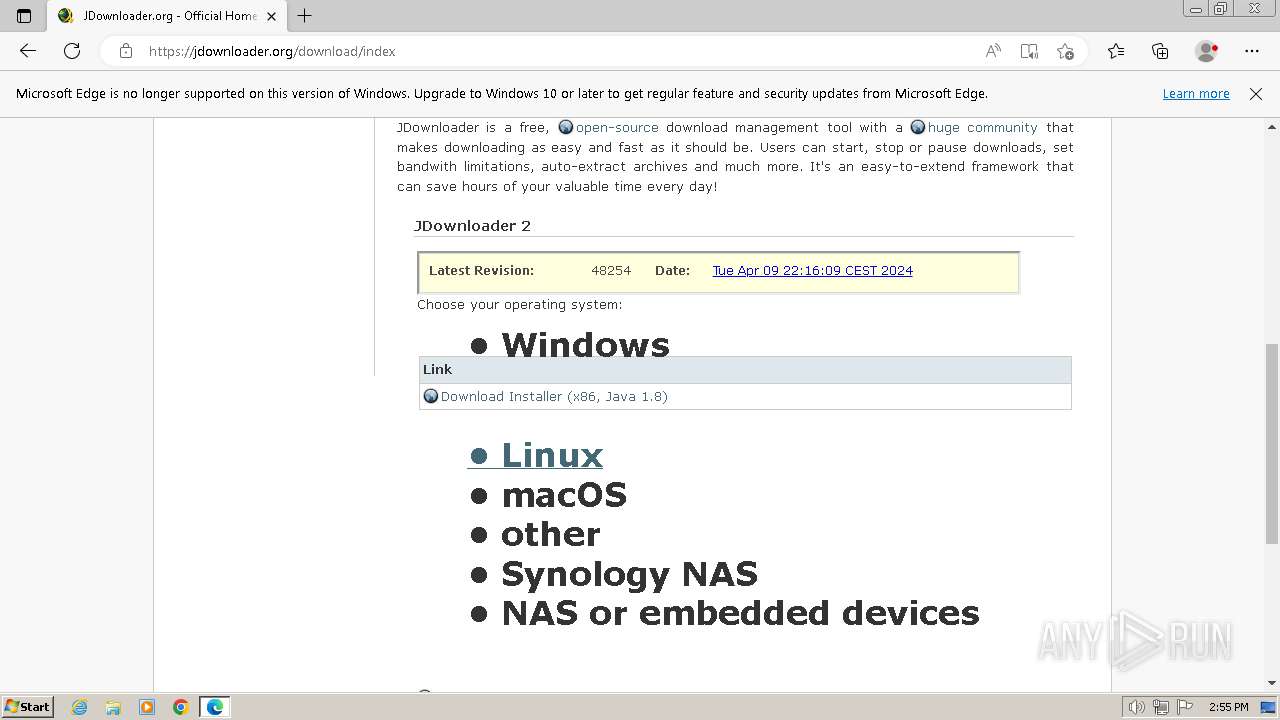Click the browser Back arrow
This screenshot has height=720, width=1280.
(28, 51)
